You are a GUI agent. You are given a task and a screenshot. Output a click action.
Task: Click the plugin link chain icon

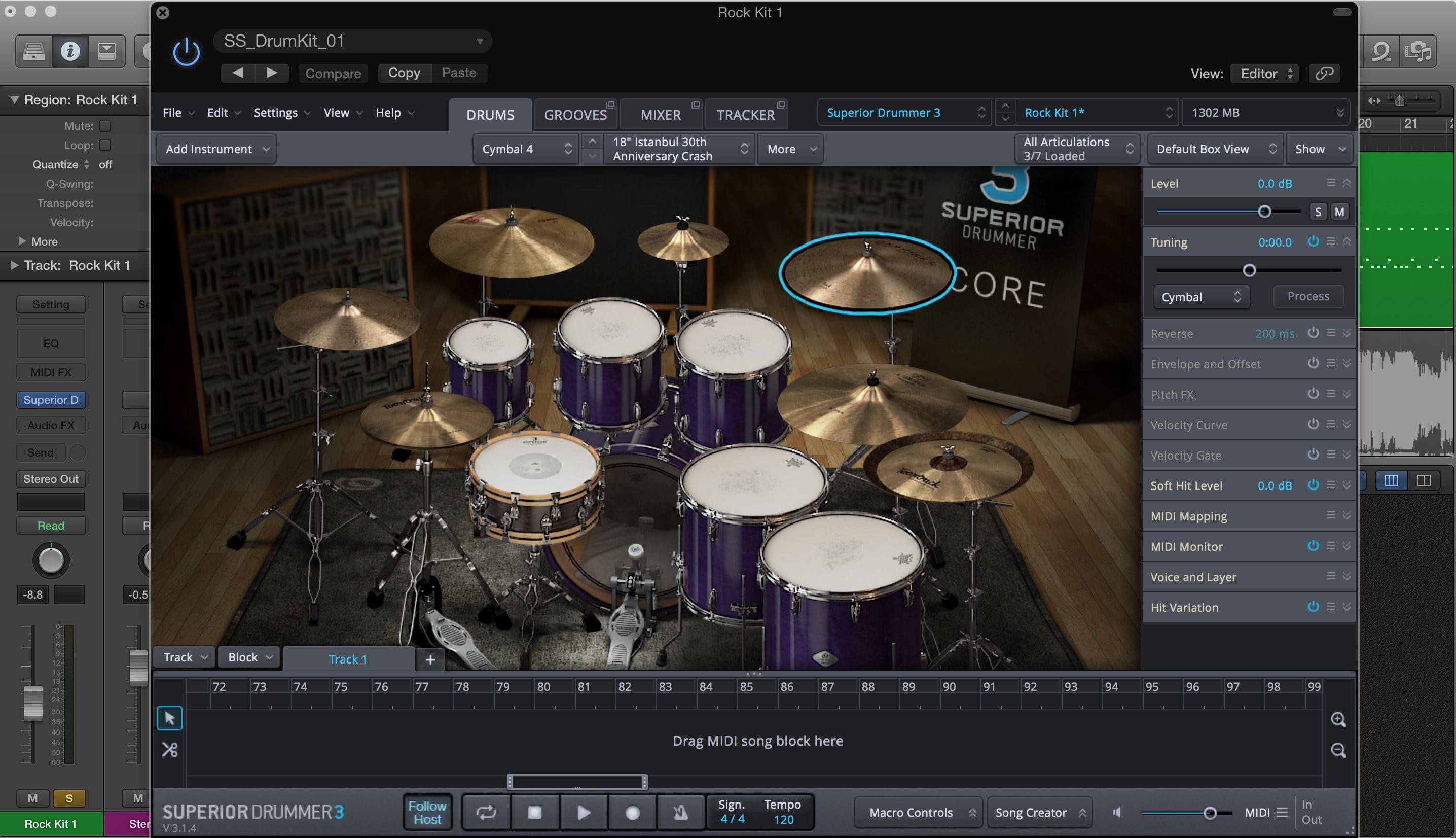point(1324,73)
